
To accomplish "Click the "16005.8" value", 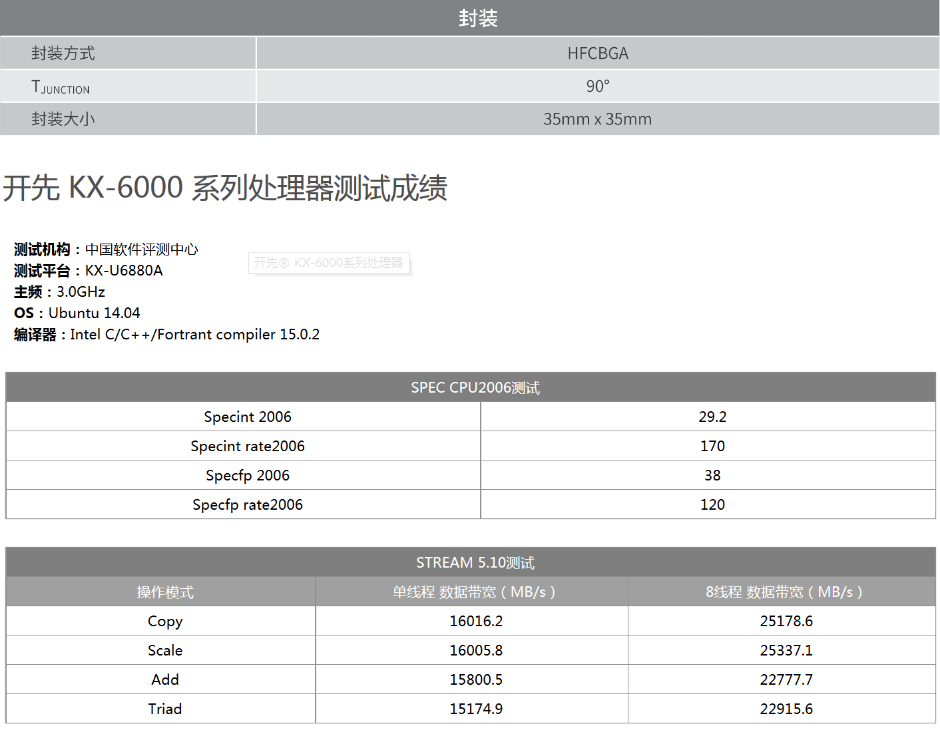I will [476, 650].
